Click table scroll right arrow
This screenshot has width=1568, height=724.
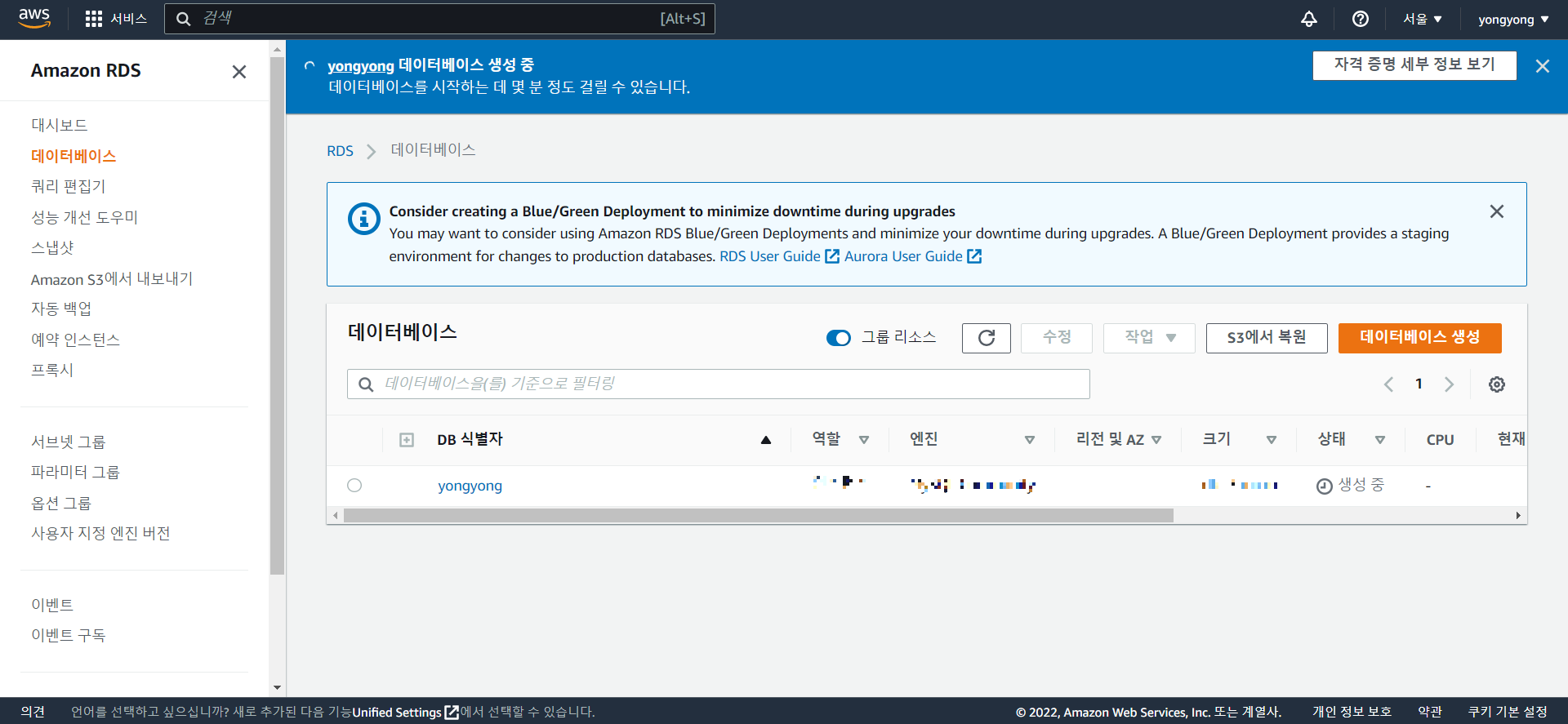pos(1518,515)
